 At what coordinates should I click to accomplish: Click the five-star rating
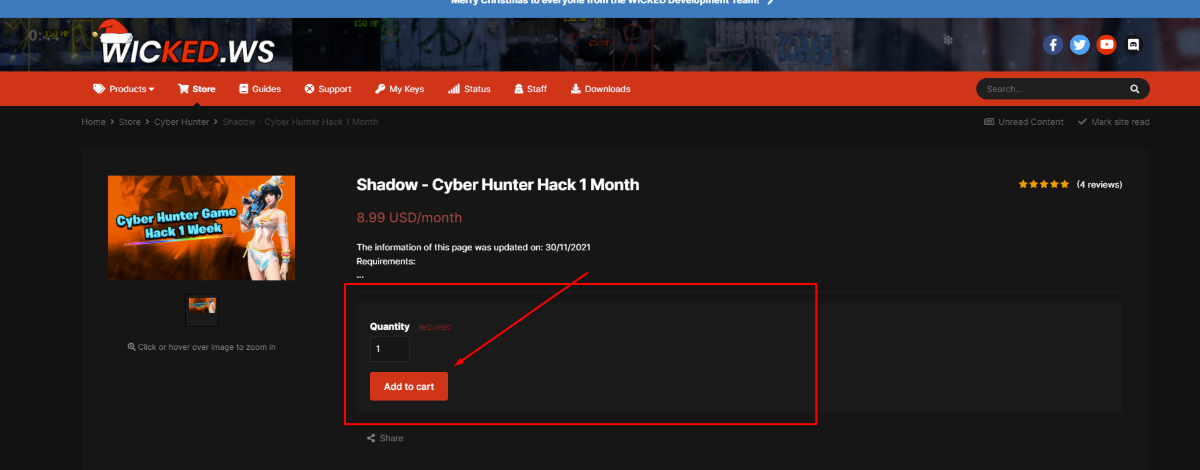tap(1044, 185)
